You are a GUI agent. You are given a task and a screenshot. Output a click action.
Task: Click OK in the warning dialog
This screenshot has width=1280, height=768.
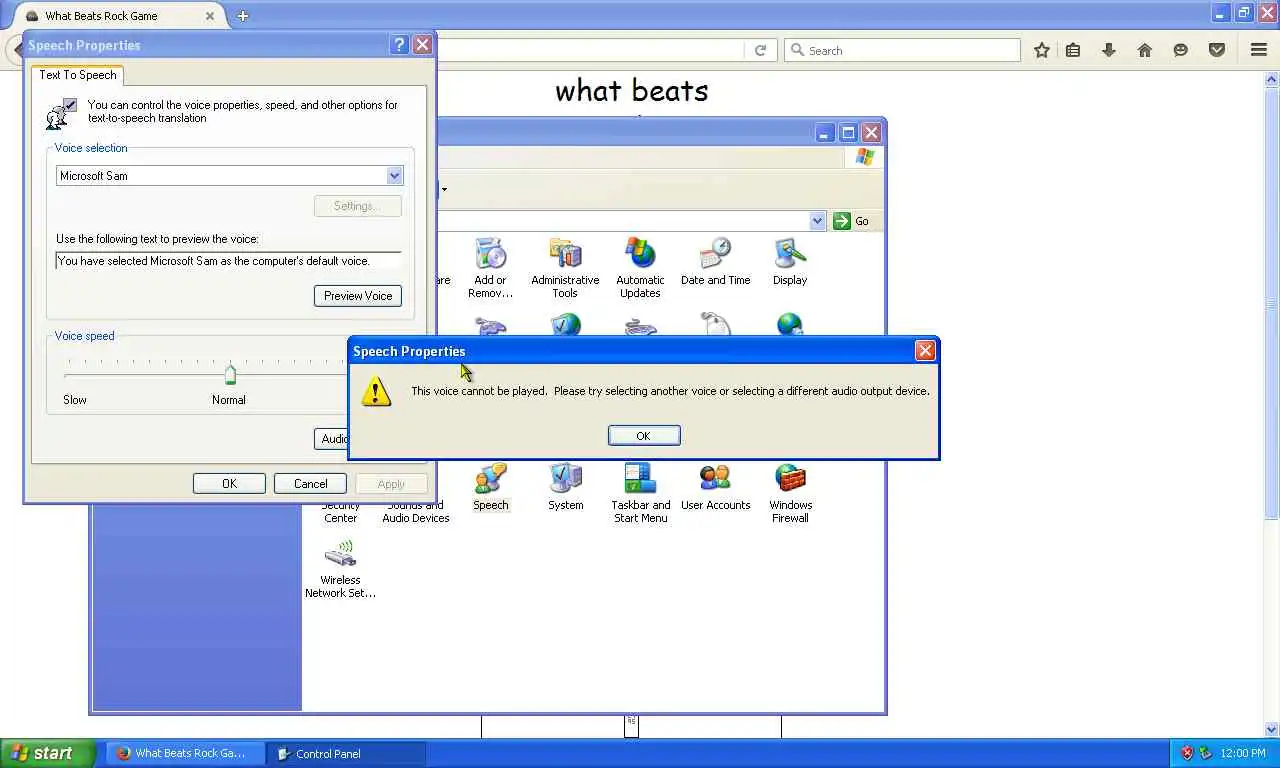[x=644, y=435]
